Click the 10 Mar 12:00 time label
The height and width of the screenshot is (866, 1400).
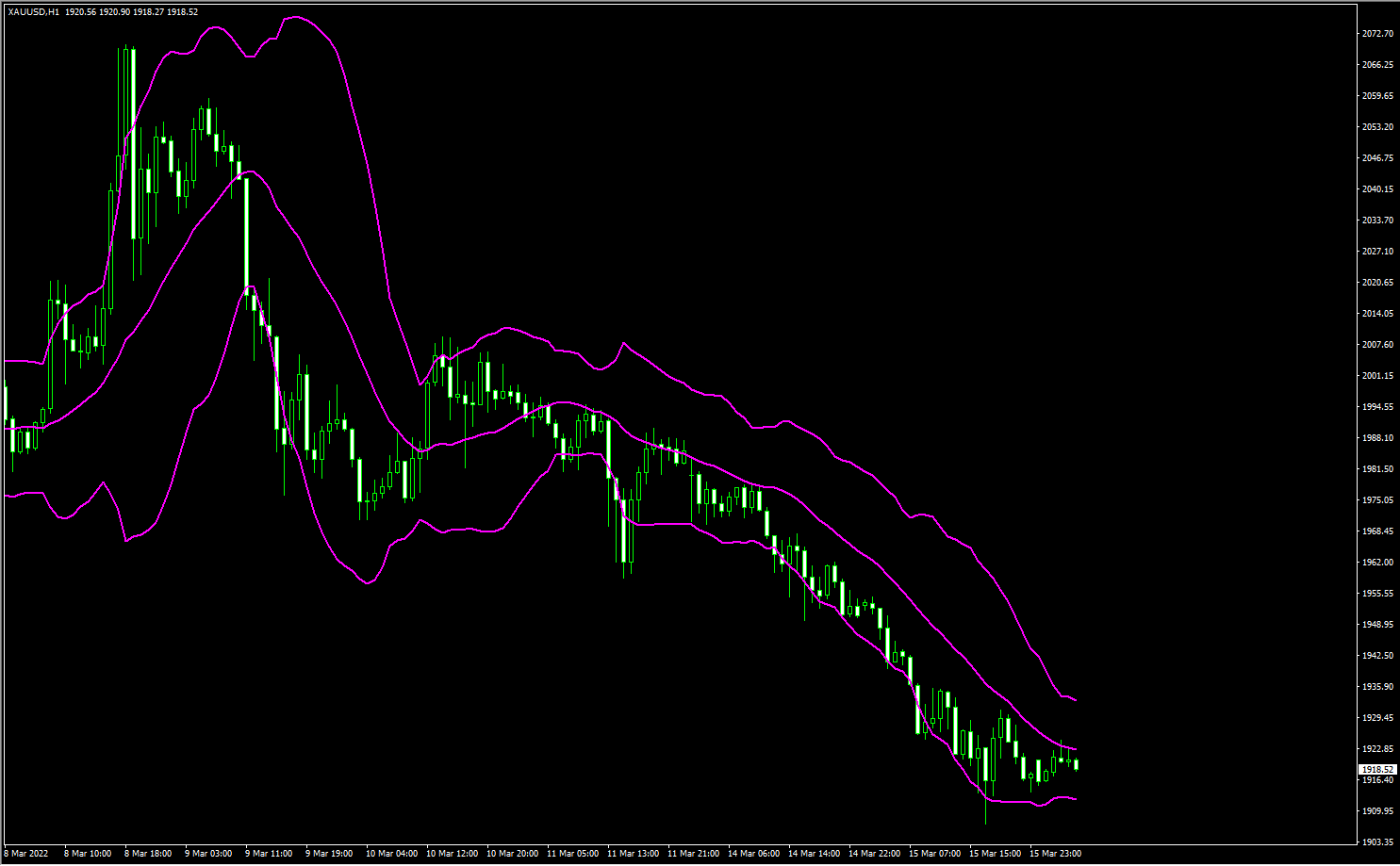pyautogui.click(x=452, y=854)
